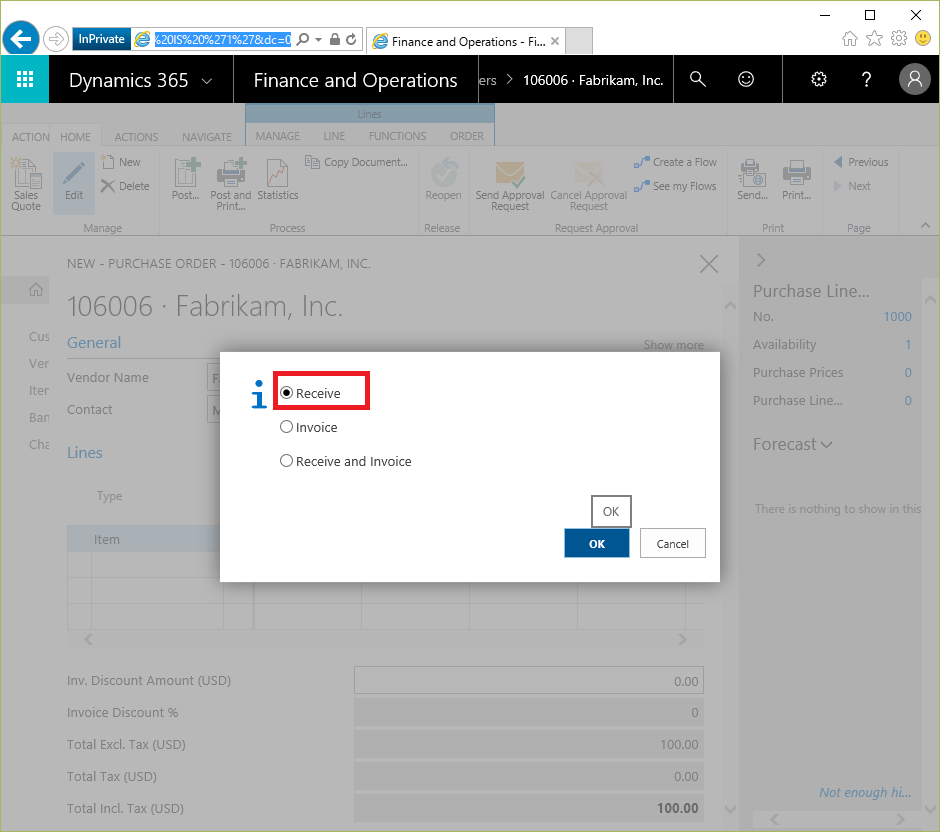Click the Send... ribbon icon
This screenshot has height=832, width=940.
(x=752, y=179)
